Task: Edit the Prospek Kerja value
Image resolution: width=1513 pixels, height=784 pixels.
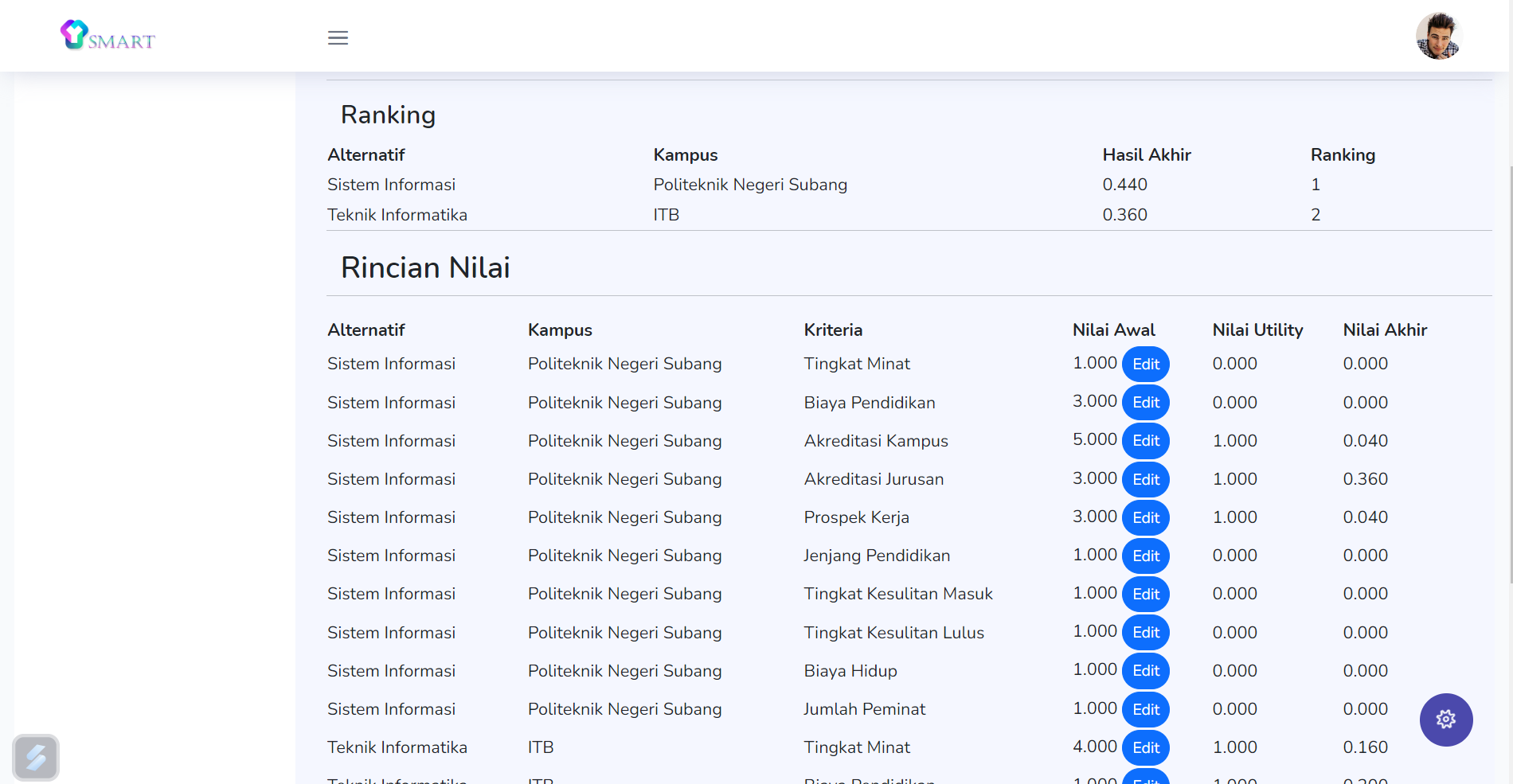Action: pyautogui.click(x=1145, y=518)
